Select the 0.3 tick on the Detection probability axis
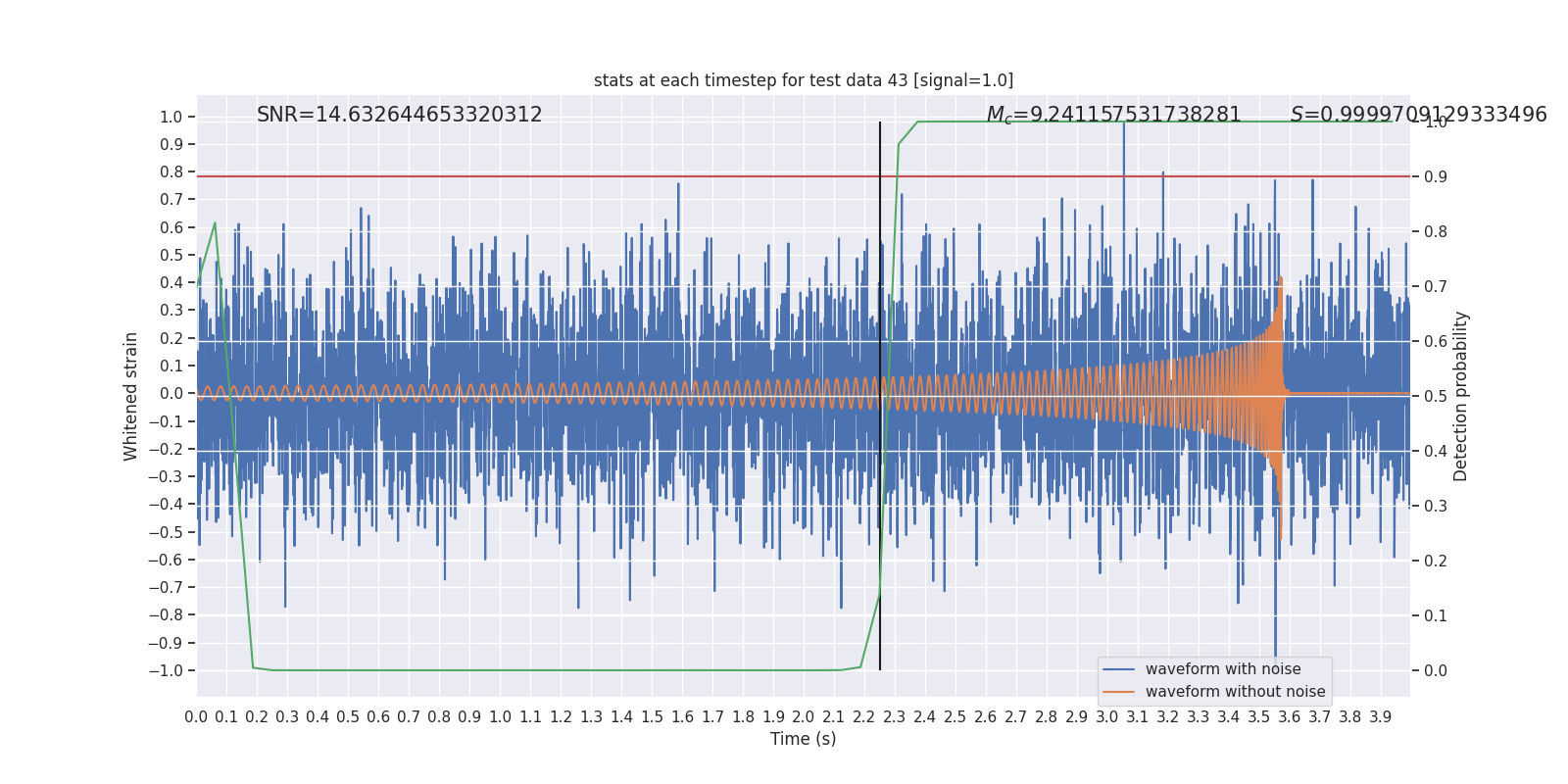This screenshot has height=784, width=1568. click(1436, 507)
